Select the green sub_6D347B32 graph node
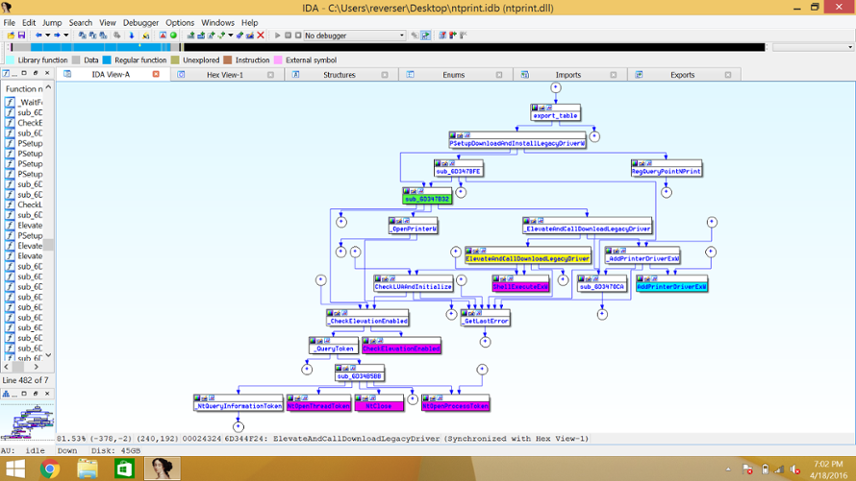Image resolution: width=856 pixels, height=481 pixels. 428,198
